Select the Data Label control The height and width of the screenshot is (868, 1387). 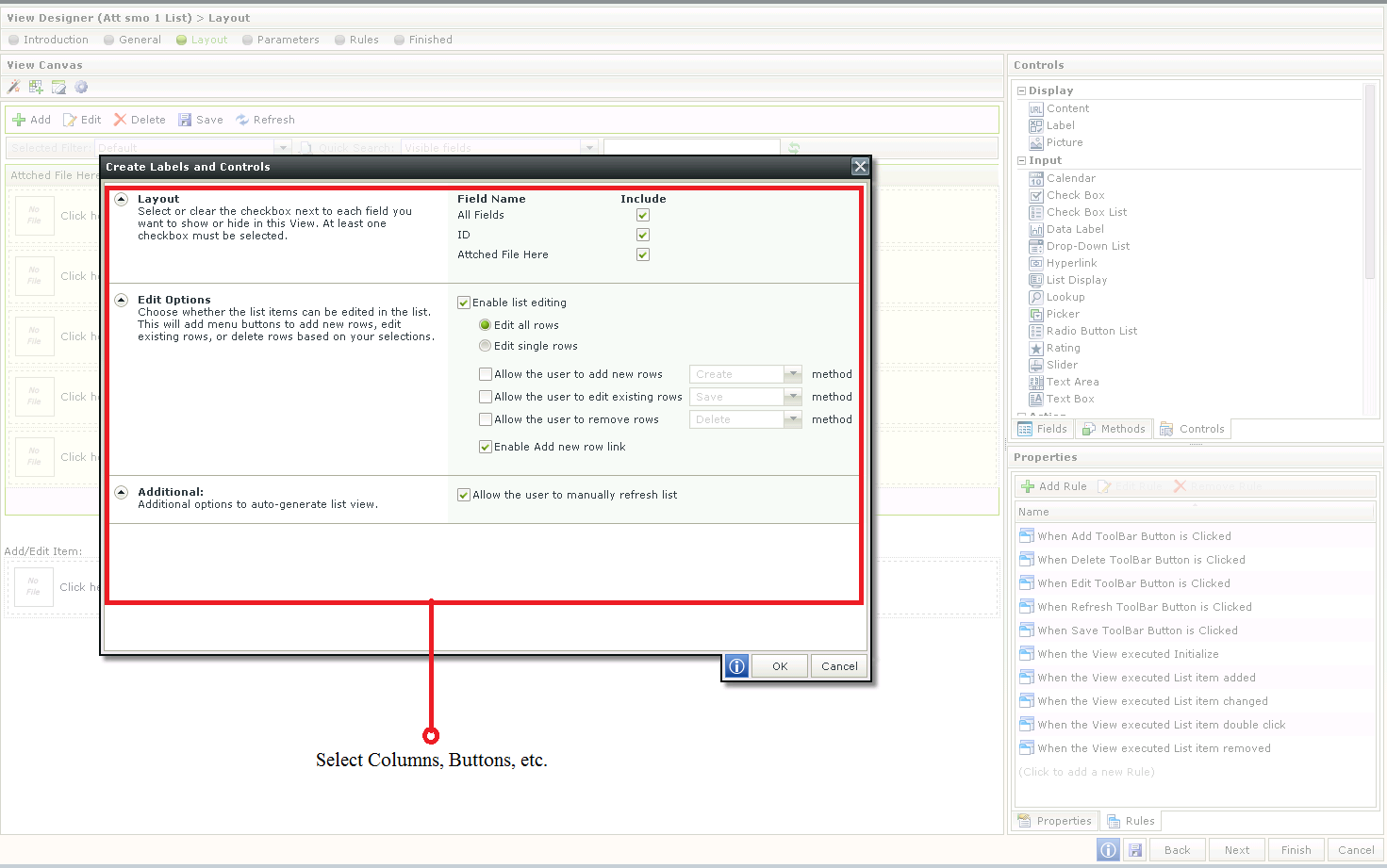[x=1066, y=229]
